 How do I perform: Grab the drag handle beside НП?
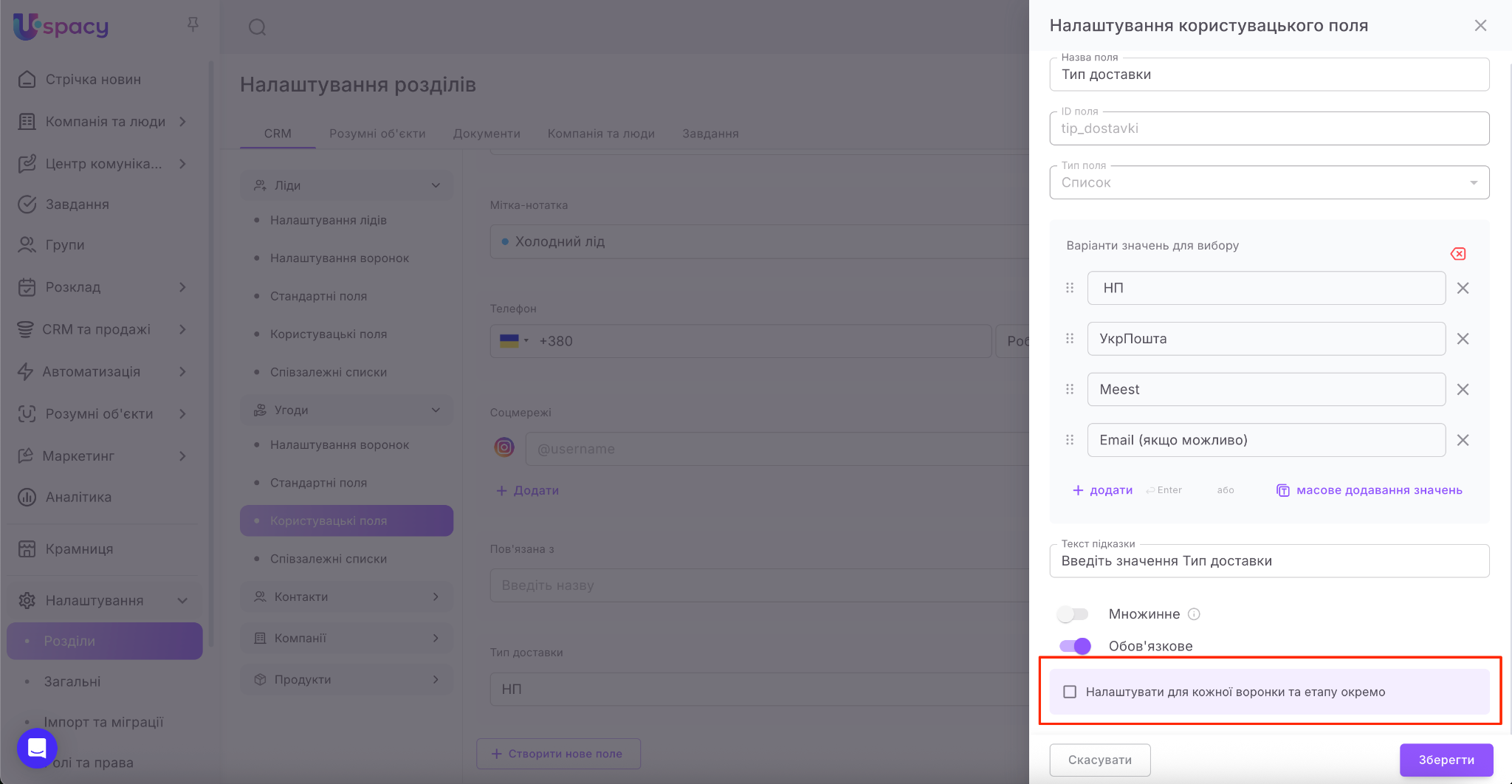coord(1070,288)
